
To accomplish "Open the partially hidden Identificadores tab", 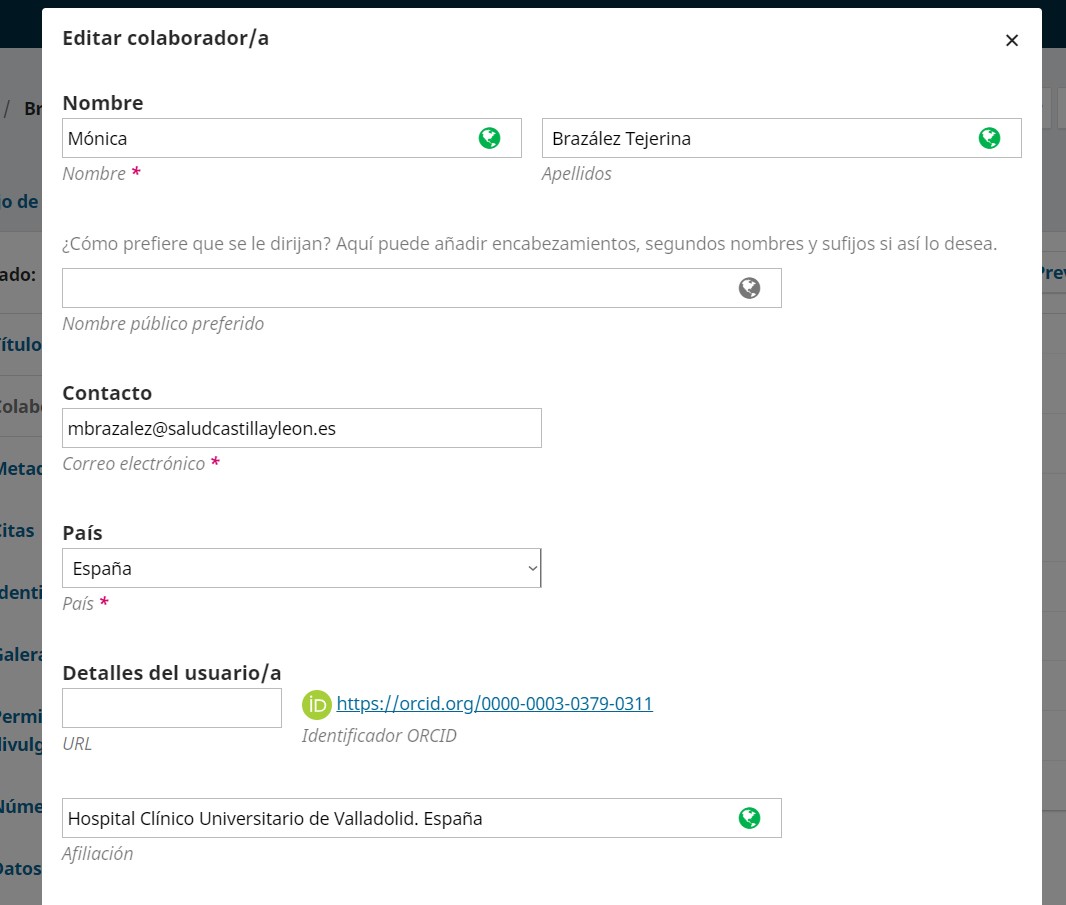I will click(x=20, y=592).
